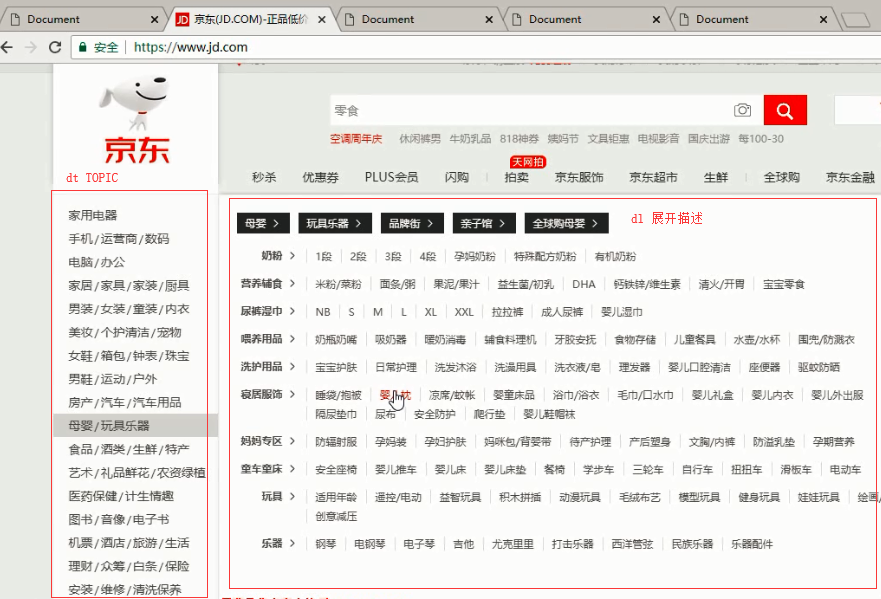Click the browser forward arrow
Image resolution: width=881 pixels, height=599 pixels.
pyautogui.click(x=30, y=47)
